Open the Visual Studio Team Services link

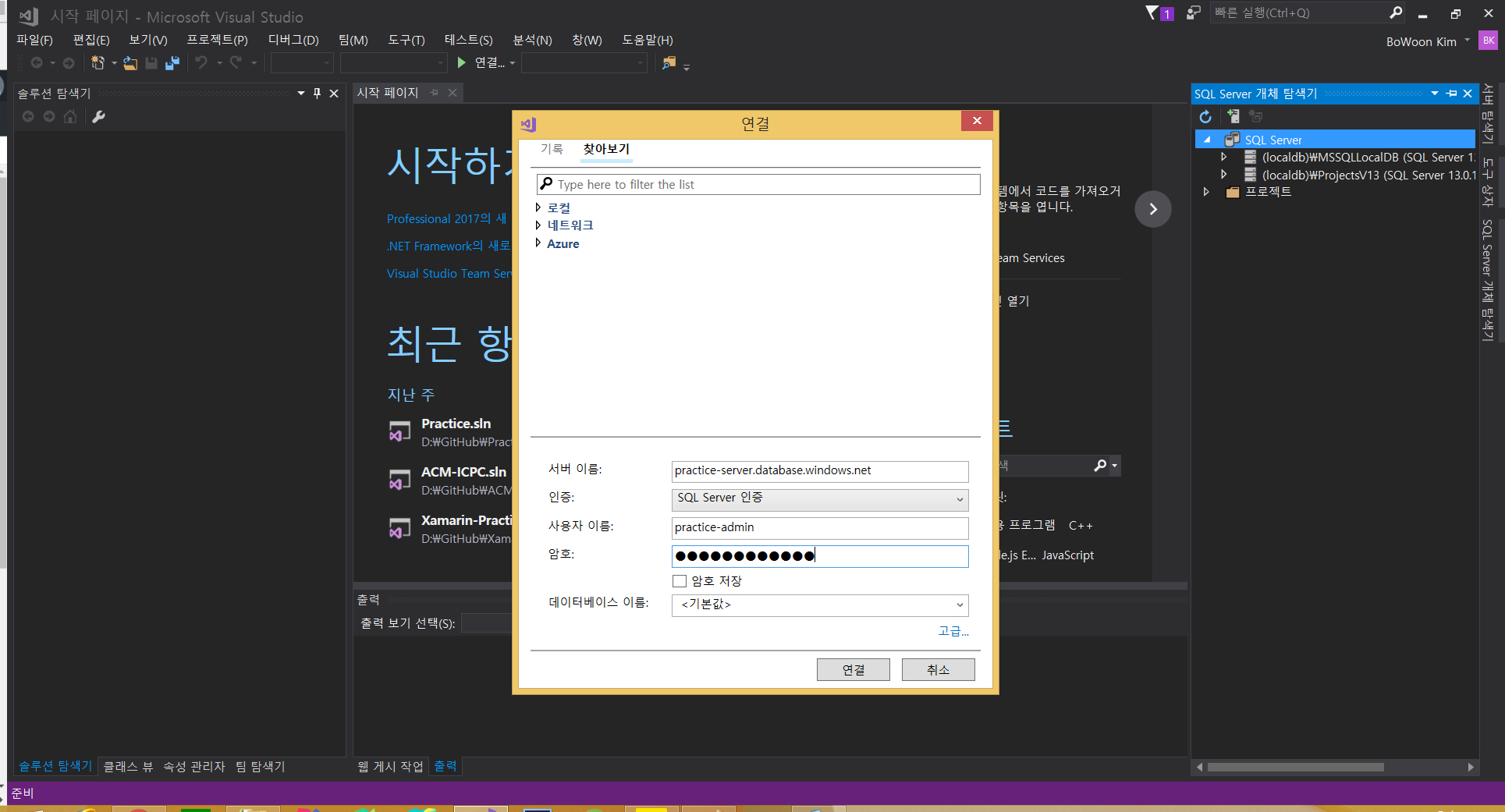[x=449, y=274]
